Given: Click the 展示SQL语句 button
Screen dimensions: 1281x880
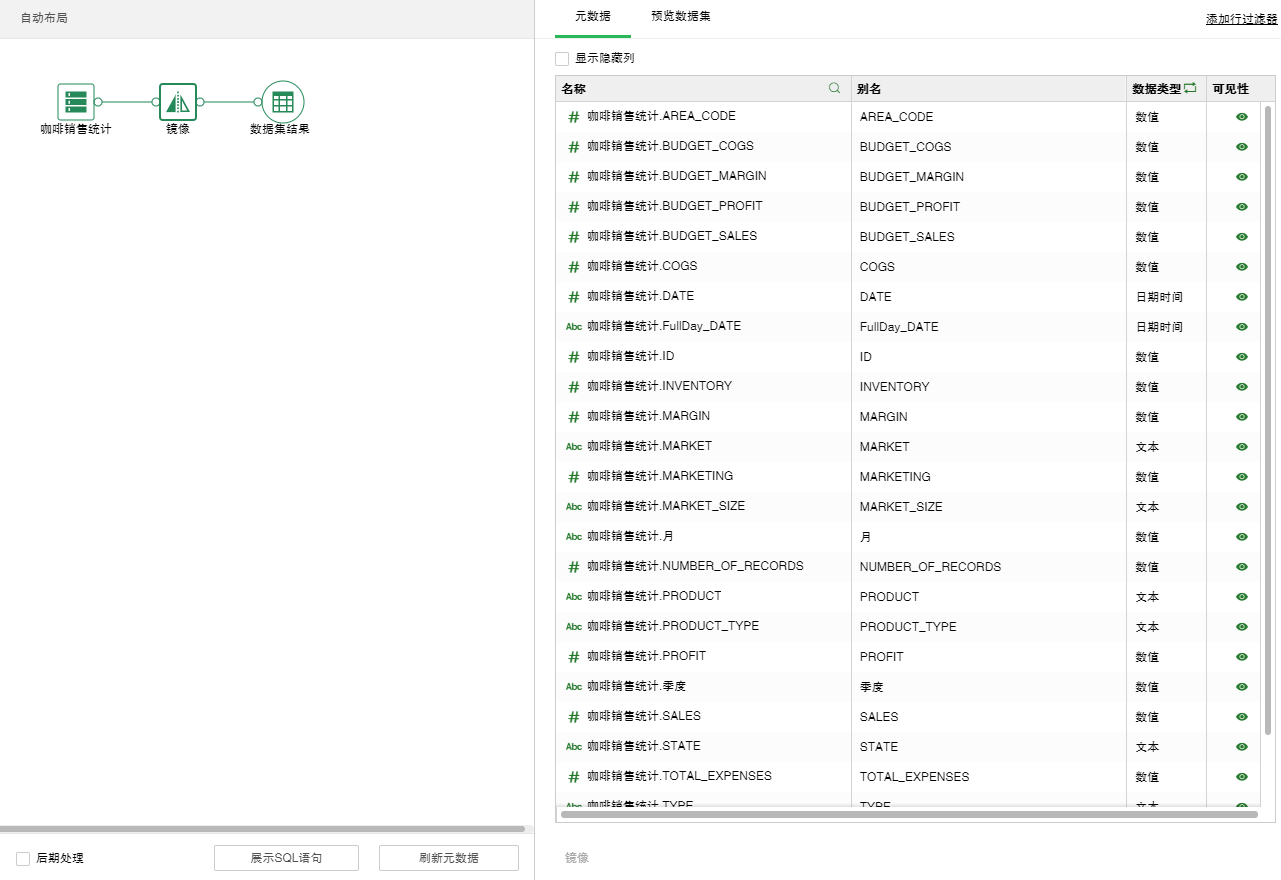Looking at the screenshot, I should (x=286, y=858).
